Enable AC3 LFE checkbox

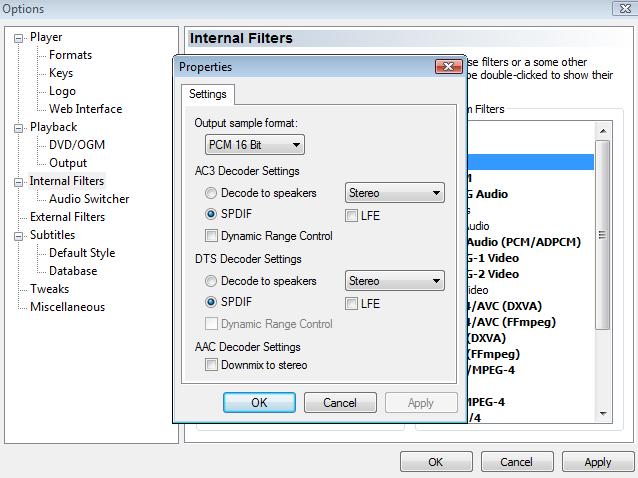tap(352, 215)
